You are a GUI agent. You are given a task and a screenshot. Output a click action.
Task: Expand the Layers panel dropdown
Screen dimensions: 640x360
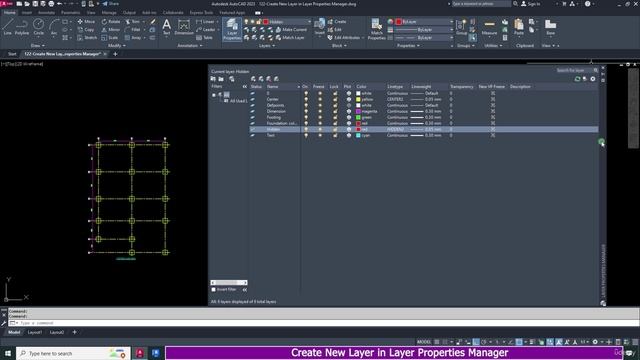267,46
